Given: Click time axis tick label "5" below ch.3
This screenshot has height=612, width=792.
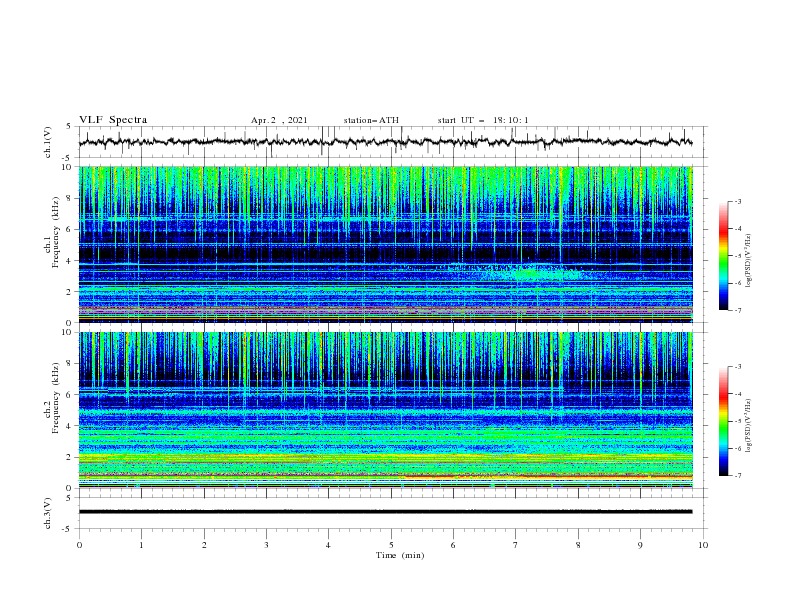Looking at the screenshot, I should coord(391,545).
